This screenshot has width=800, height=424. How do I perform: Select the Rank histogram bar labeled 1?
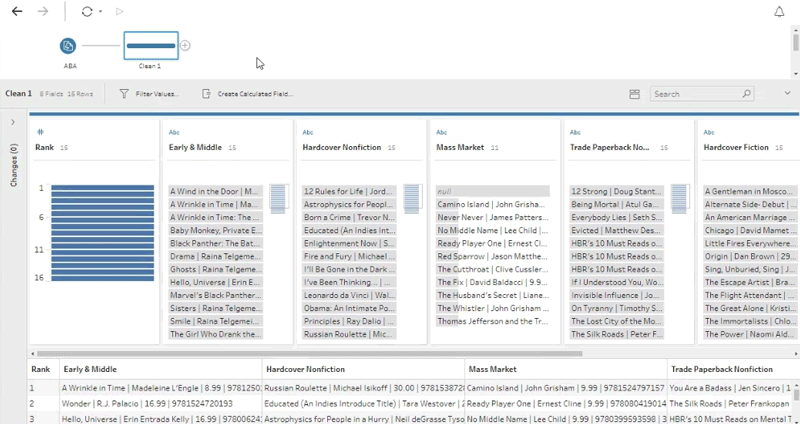click(102, 188)
